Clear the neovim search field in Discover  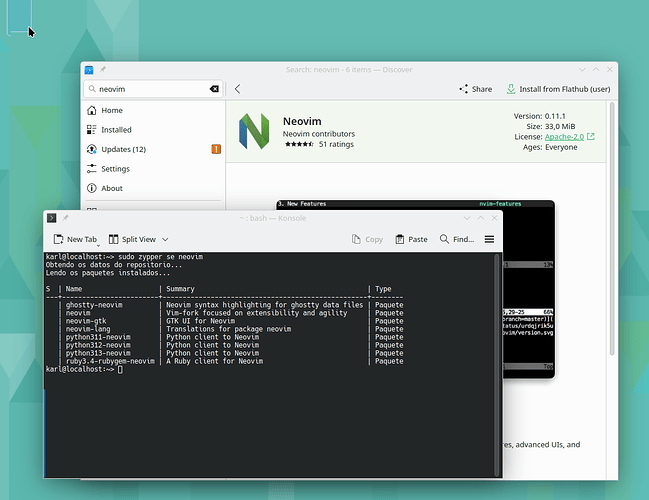(x=214, y=89)
